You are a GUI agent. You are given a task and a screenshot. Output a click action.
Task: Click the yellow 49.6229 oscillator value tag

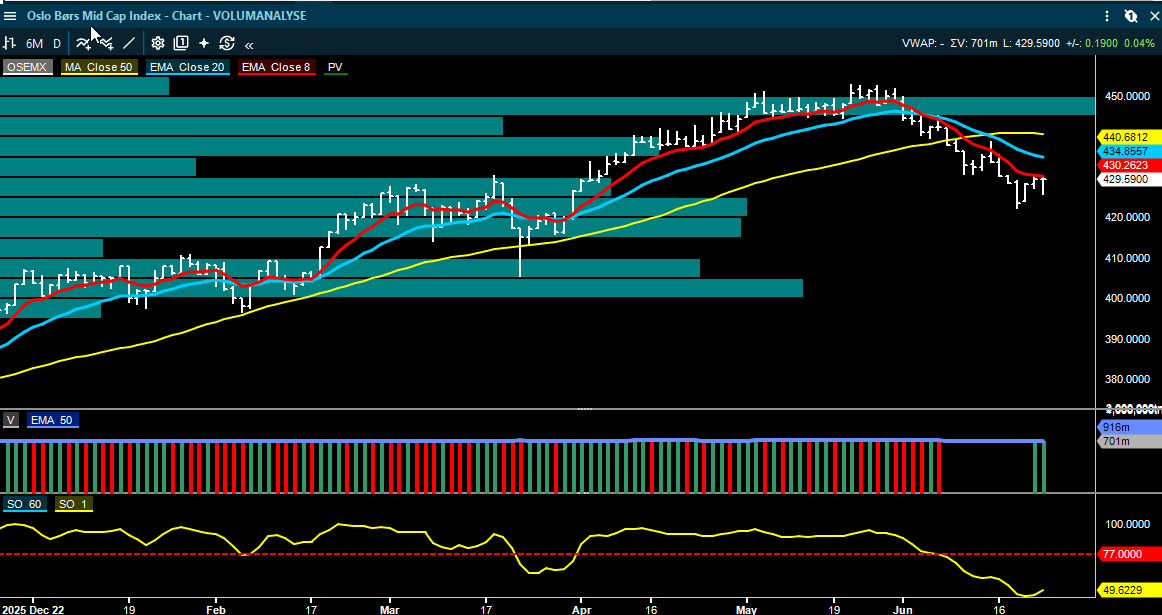click(x=1128, y=590)
